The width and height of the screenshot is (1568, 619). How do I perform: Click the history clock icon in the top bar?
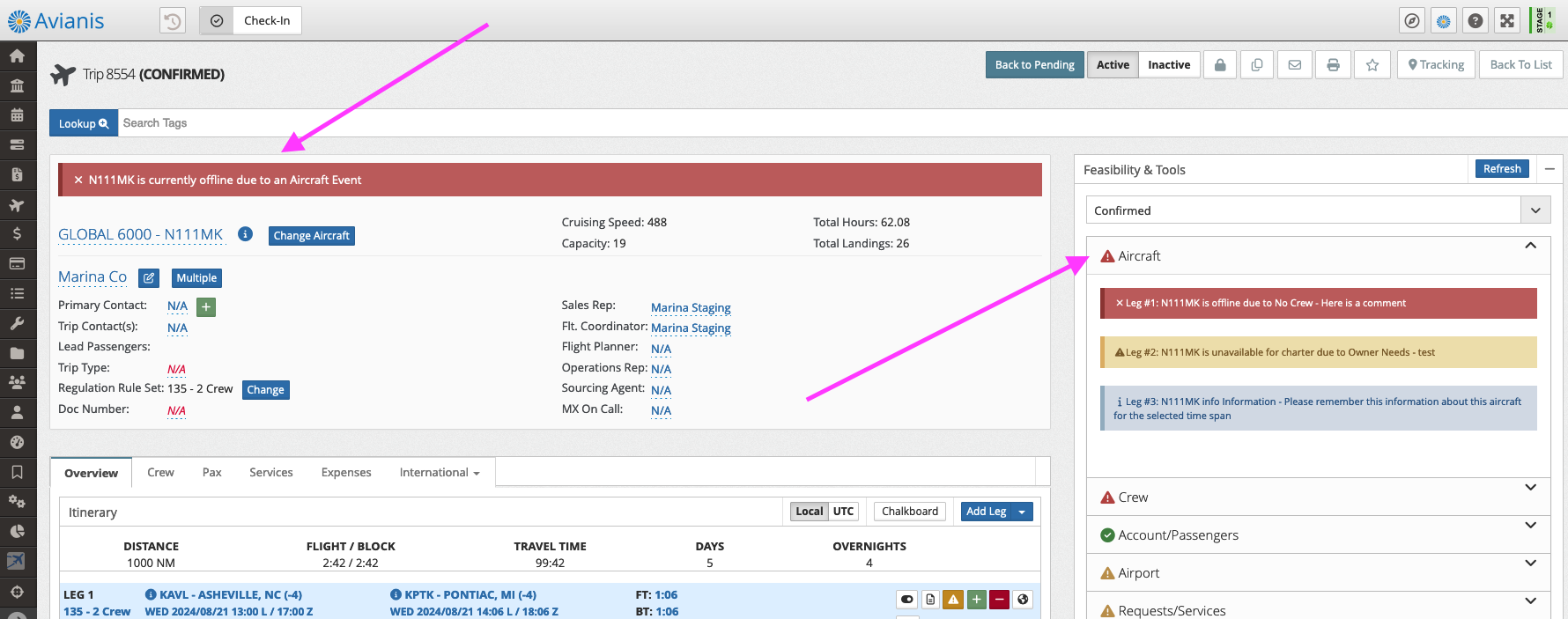pyautogui.click(x=173, y=20)
